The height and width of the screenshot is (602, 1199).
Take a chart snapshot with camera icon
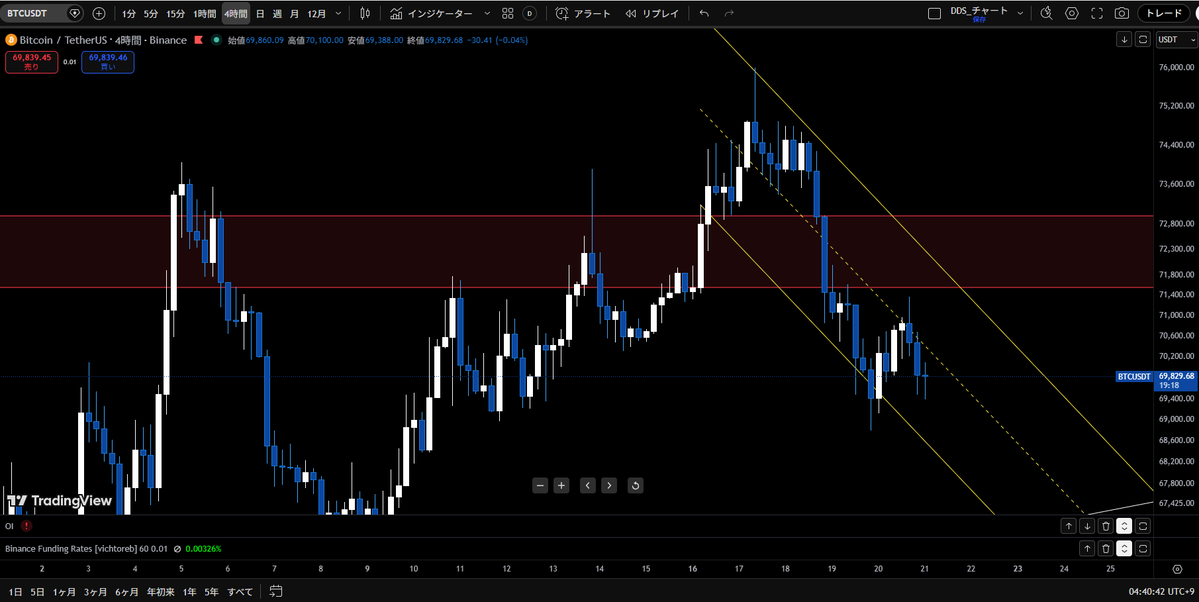tap(1122, 14)
